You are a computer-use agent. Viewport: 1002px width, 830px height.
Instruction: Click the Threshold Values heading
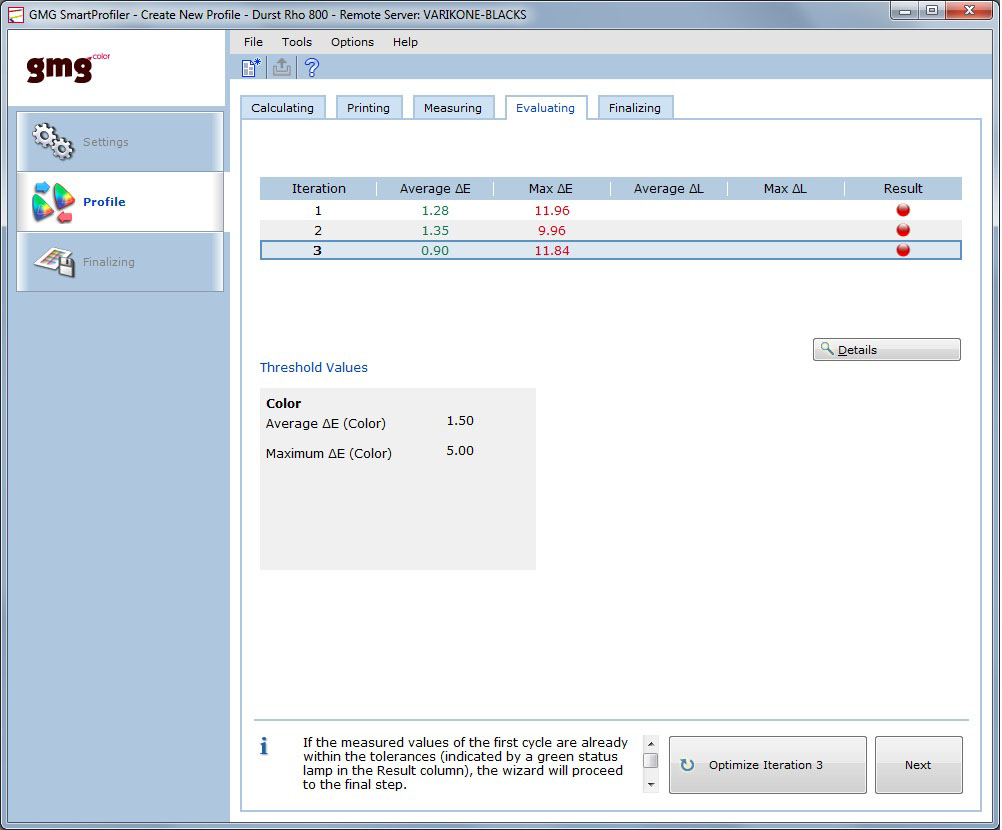click(314, 367)
